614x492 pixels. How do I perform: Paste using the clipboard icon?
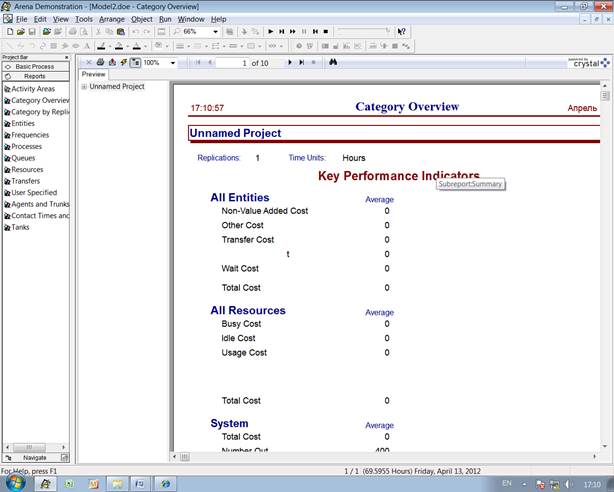(x=121, y=32)
